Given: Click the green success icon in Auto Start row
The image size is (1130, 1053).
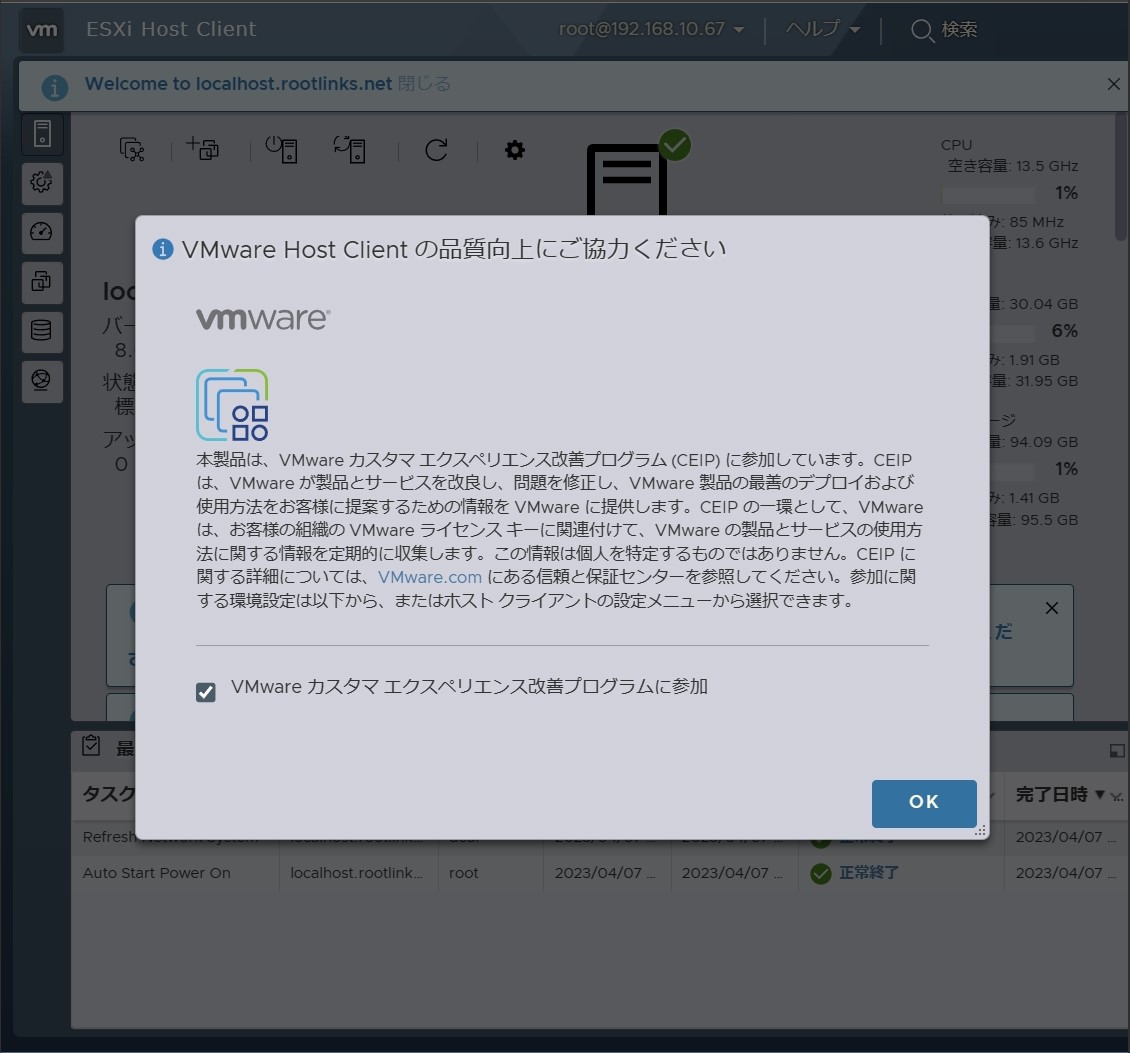Looking at the screenshot, I should 821,874.
